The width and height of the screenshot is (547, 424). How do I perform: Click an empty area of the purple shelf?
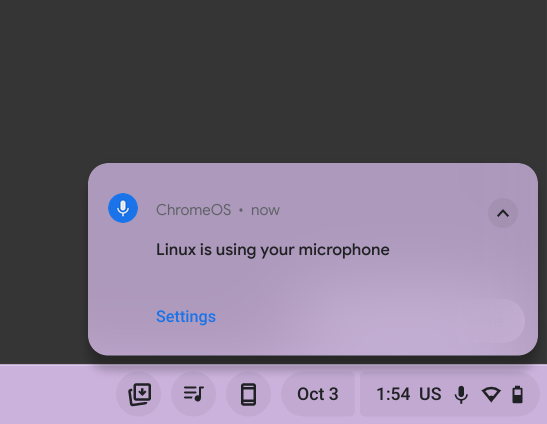tap(56, 394)
